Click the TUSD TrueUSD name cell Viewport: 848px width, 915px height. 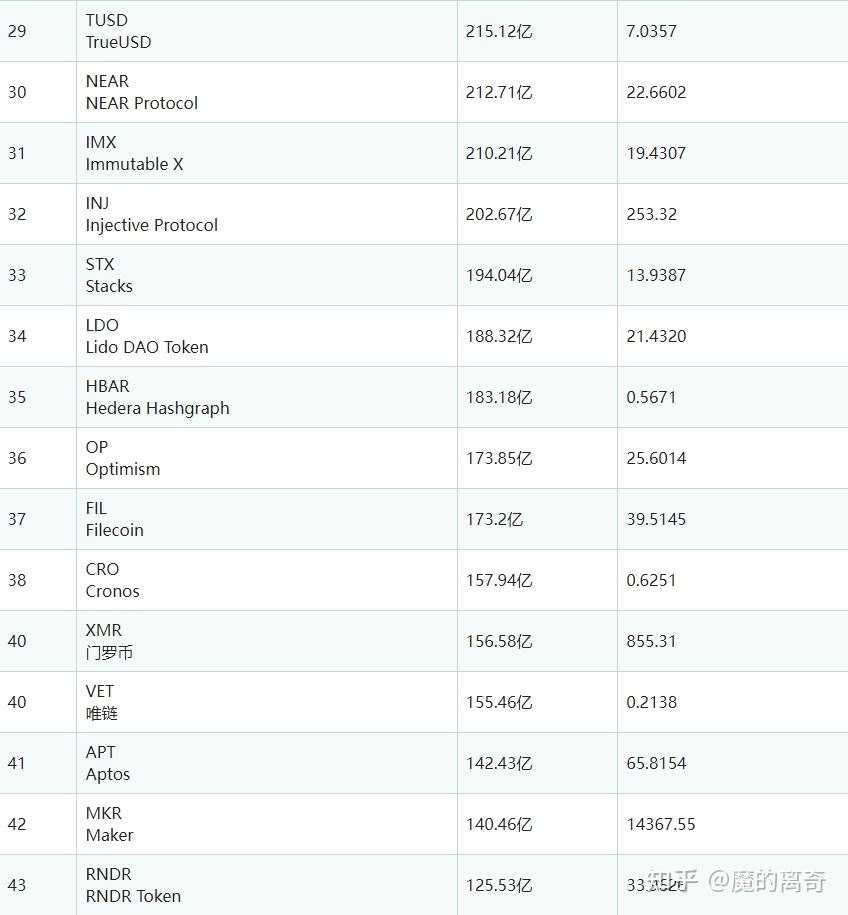pos(118,31)
